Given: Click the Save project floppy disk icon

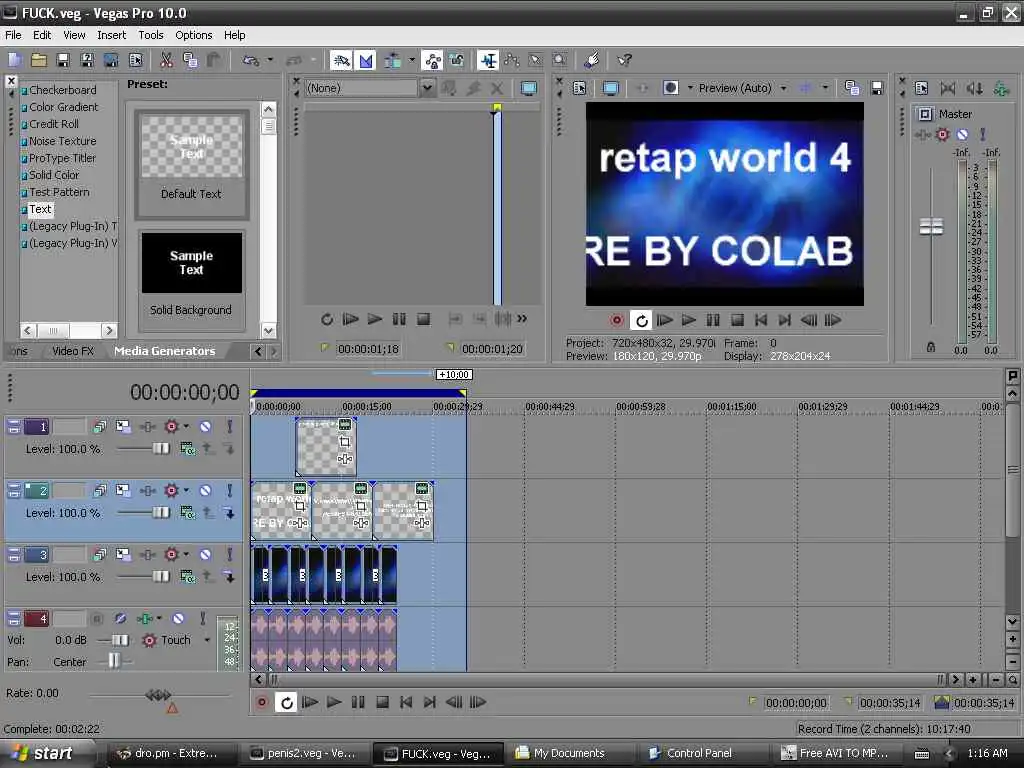Looking at the screenshot, I should tap(63, 60).
